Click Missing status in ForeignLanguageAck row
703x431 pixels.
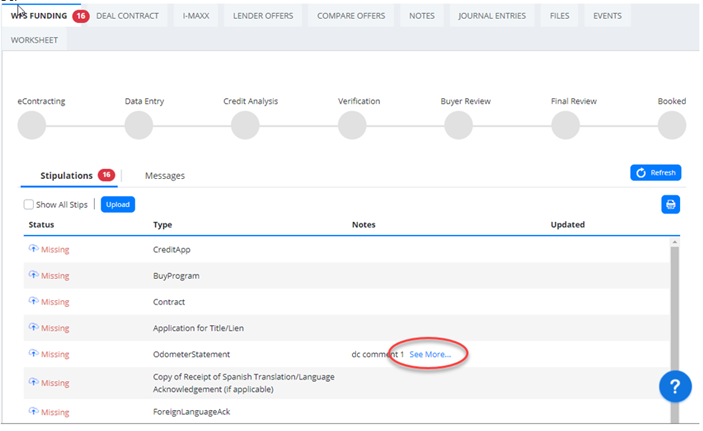(x=55, y=412)
